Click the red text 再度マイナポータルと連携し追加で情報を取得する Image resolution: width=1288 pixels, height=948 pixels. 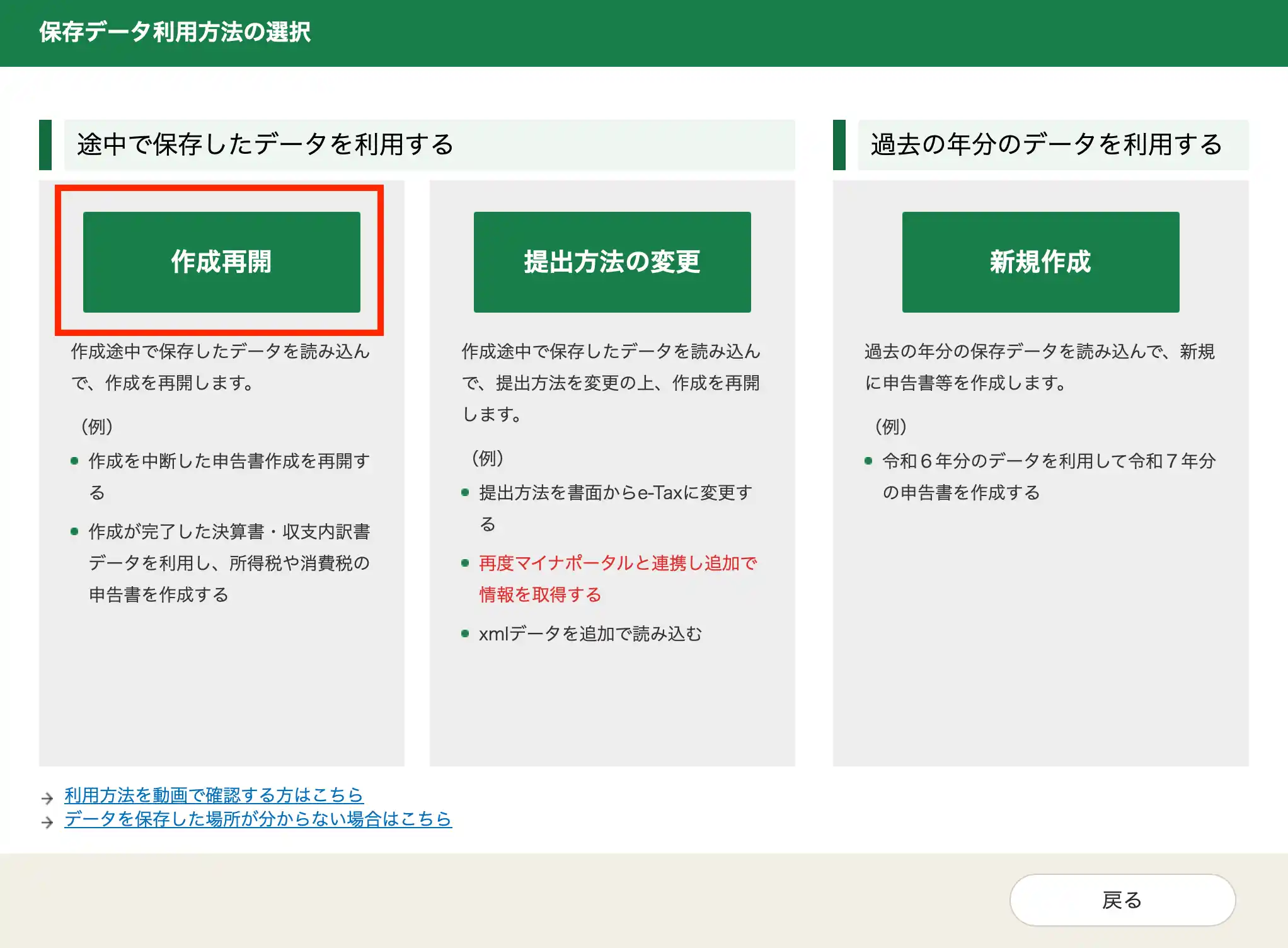click(617, 563)
